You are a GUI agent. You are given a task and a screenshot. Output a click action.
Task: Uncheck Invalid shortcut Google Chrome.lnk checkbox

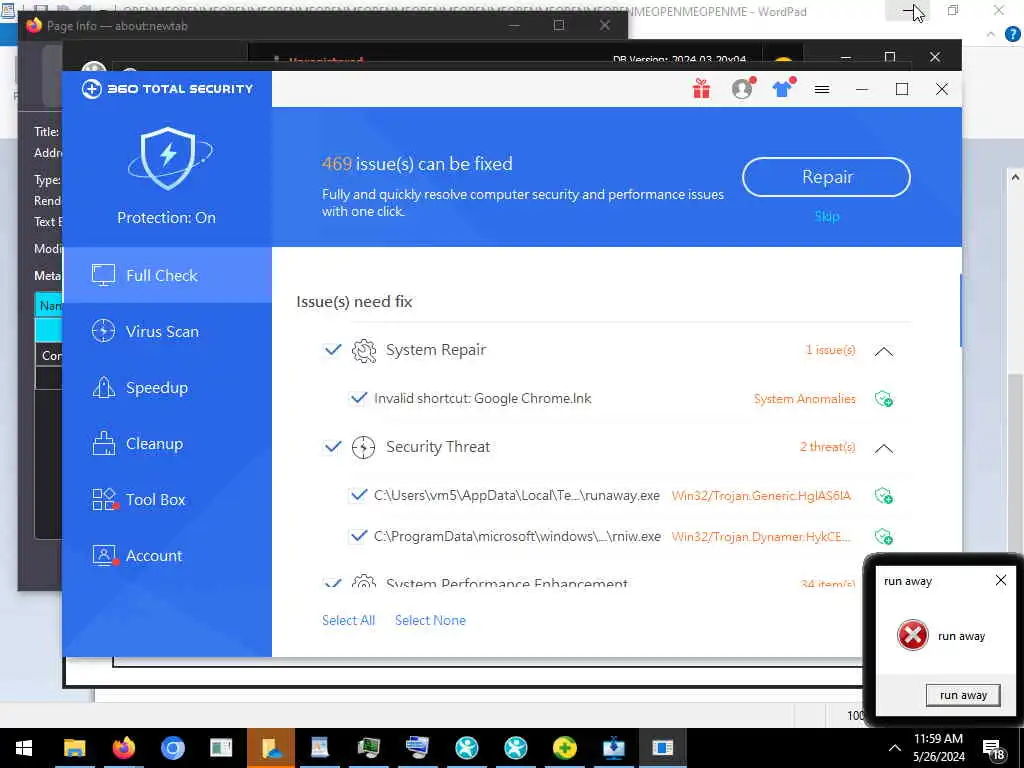click(x=359, y=398)
